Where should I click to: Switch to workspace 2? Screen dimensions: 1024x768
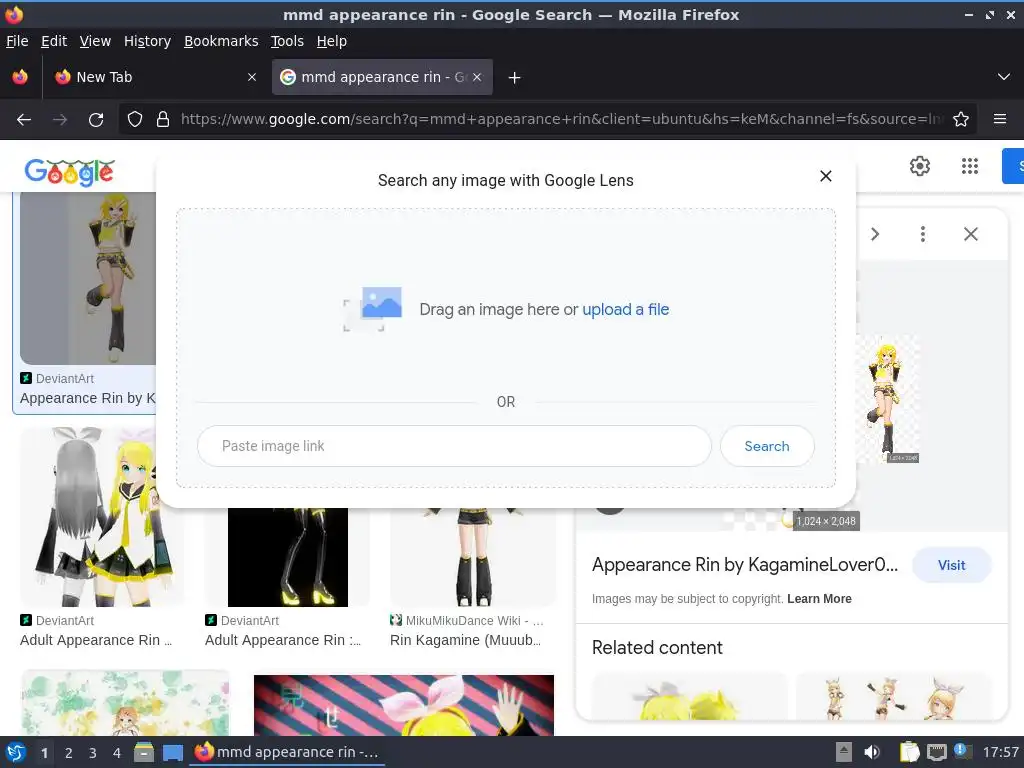(x=69, y=753)
